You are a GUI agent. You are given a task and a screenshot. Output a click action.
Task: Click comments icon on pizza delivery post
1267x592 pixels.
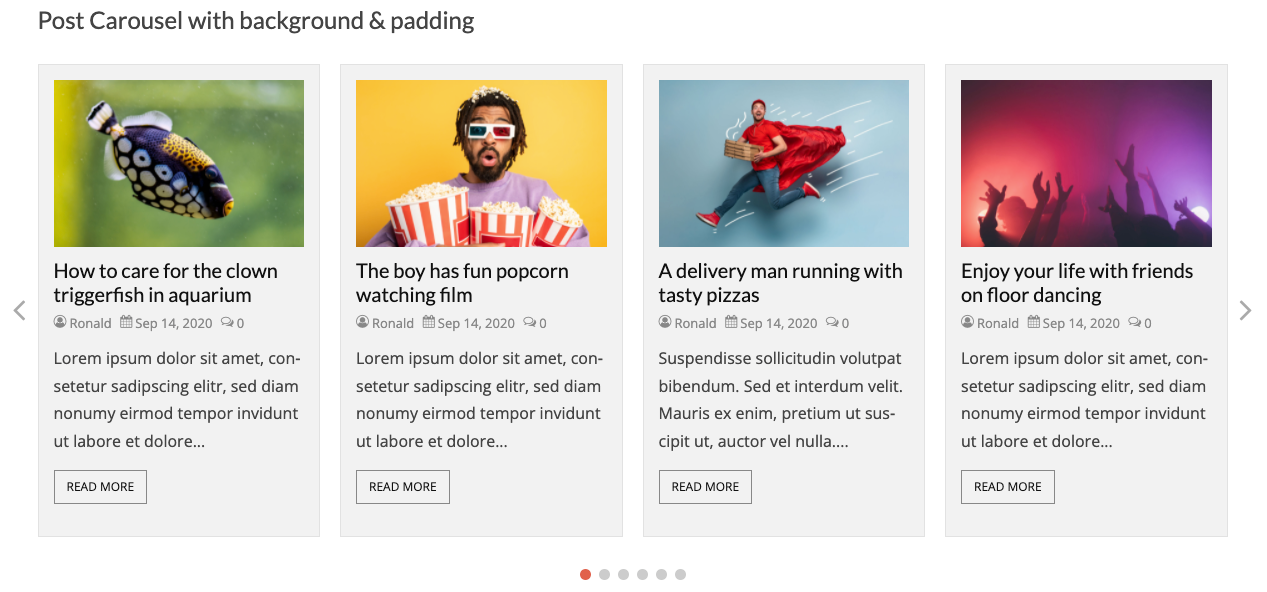832,322
